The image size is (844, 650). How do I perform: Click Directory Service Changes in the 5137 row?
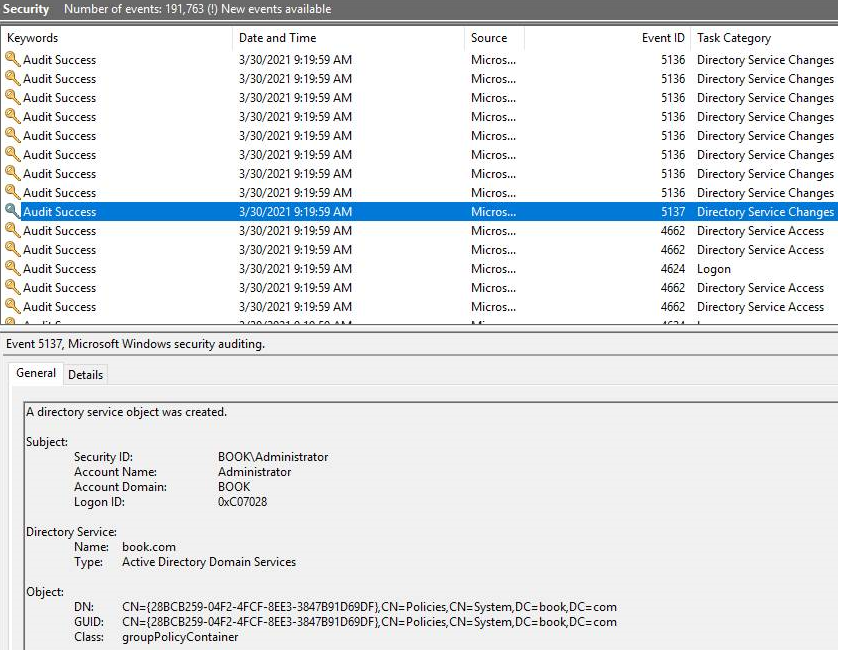click(x=765, y=211)
